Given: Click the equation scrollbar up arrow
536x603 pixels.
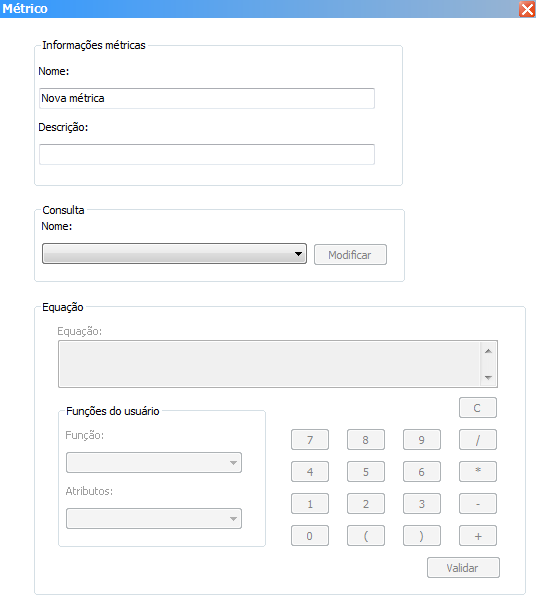Looking at the screenshot, I should (x=488, y=351).
